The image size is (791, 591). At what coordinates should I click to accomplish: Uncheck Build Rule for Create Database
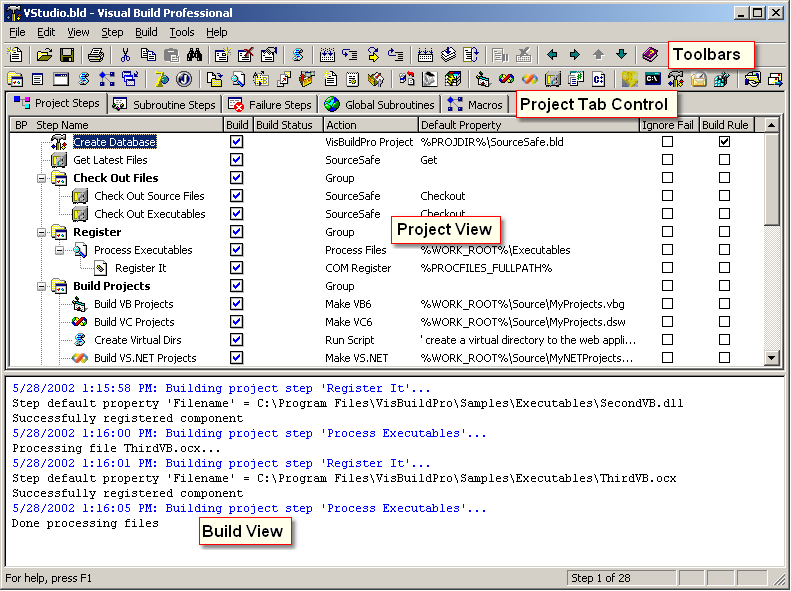click(x=724, y=142)
